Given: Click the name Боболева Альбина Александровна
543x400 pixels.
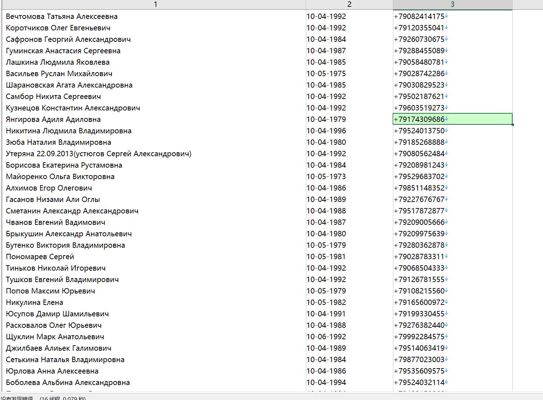Looking at the screenshot, I should tap(68, 382).
